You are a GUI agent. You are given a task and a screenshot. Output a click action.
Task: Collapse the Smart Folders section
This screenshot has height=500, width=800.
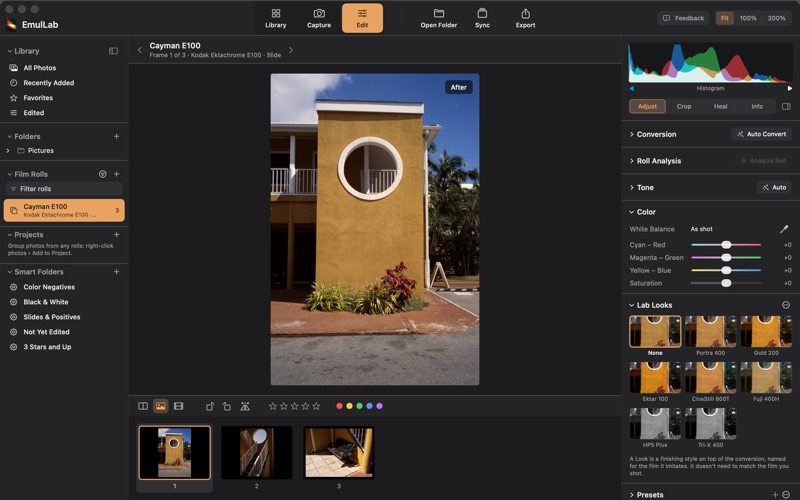tap(9, 272)
